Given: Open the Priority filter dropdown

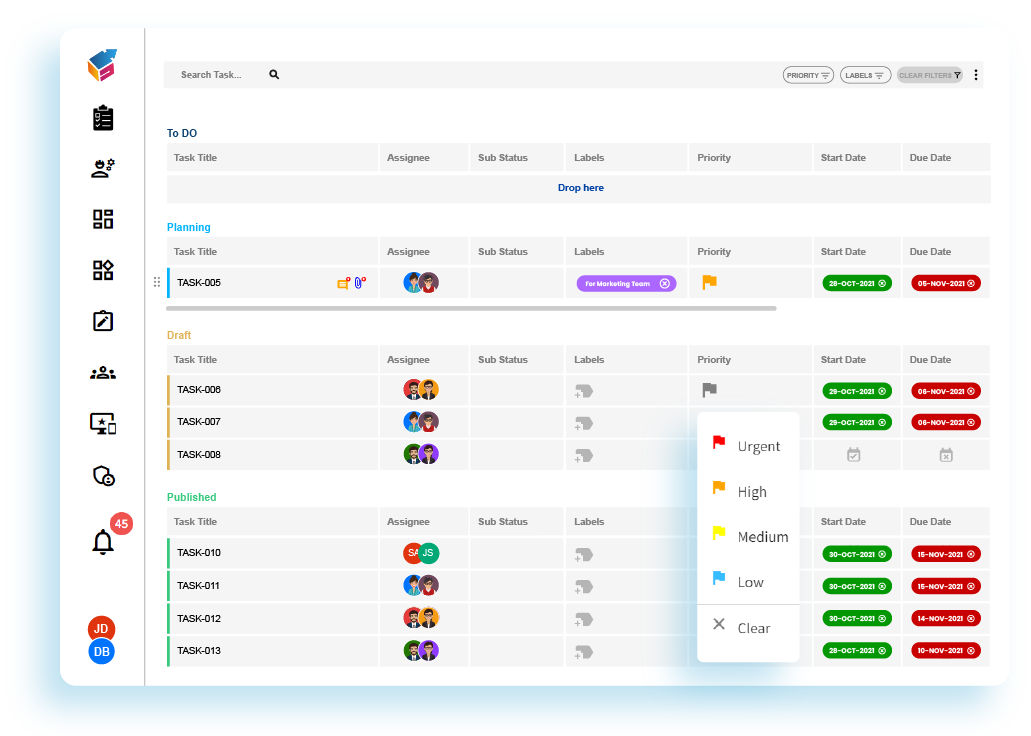Looking at the screenshot, I should [x=808, y=74].
